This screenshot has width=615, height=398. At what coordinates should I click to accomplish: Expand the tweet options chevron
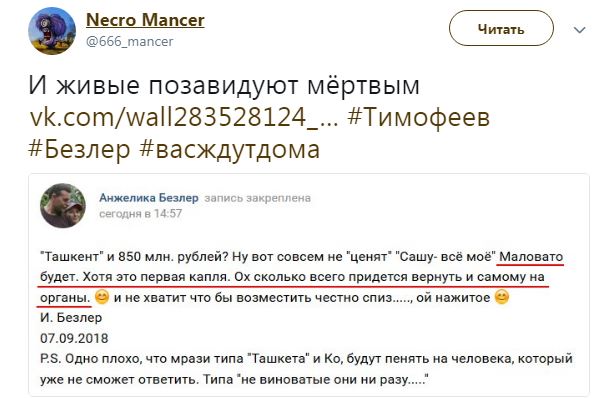tap(579, 30)
